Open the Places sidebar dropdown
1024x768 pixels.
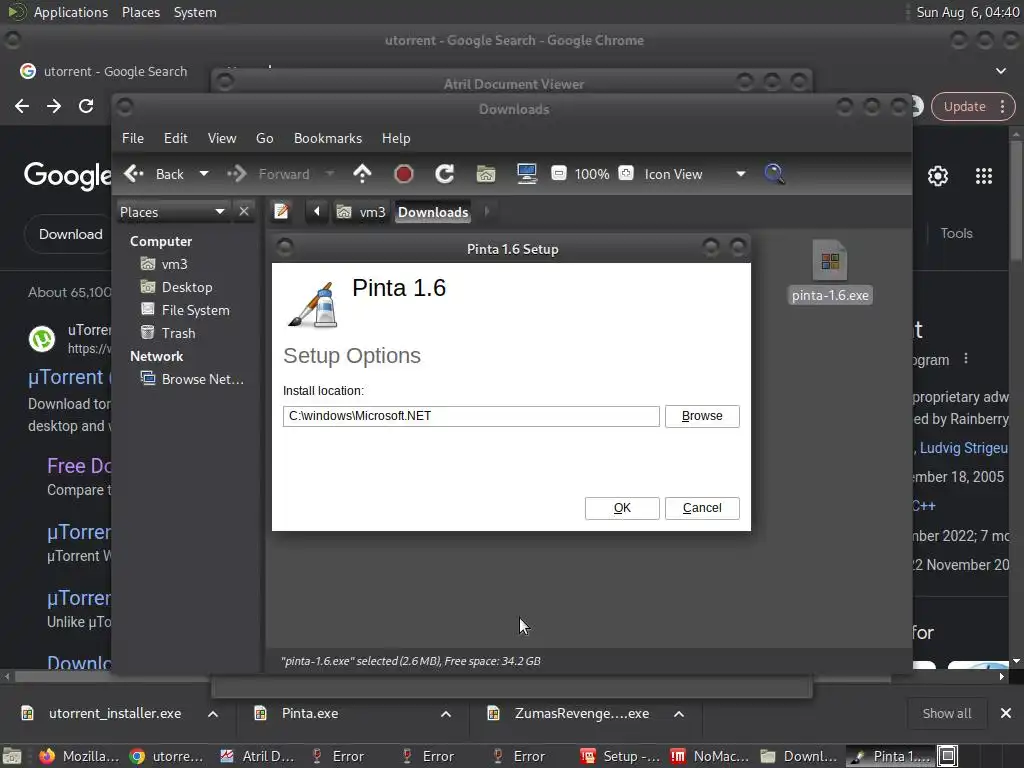[172, 212]
